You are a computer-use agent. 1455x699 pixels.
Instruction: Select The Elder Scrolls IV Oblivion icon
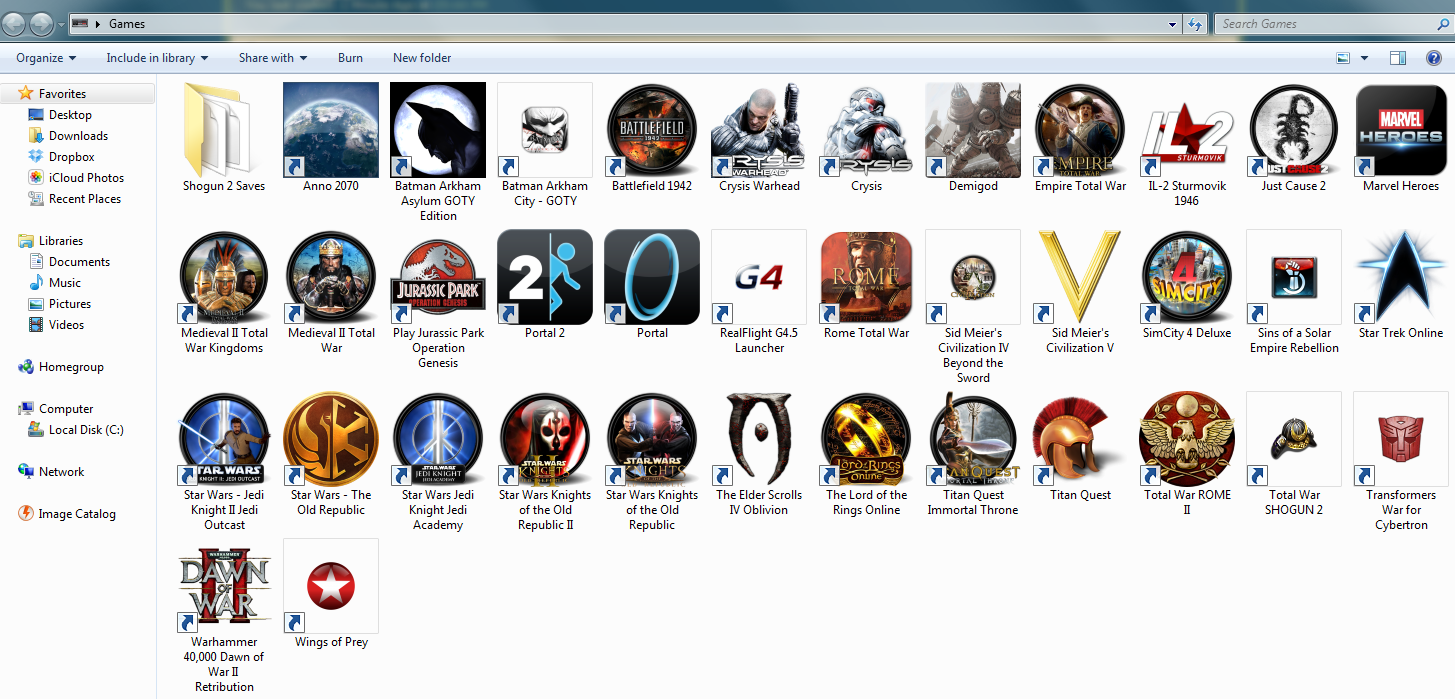point(759,439)
